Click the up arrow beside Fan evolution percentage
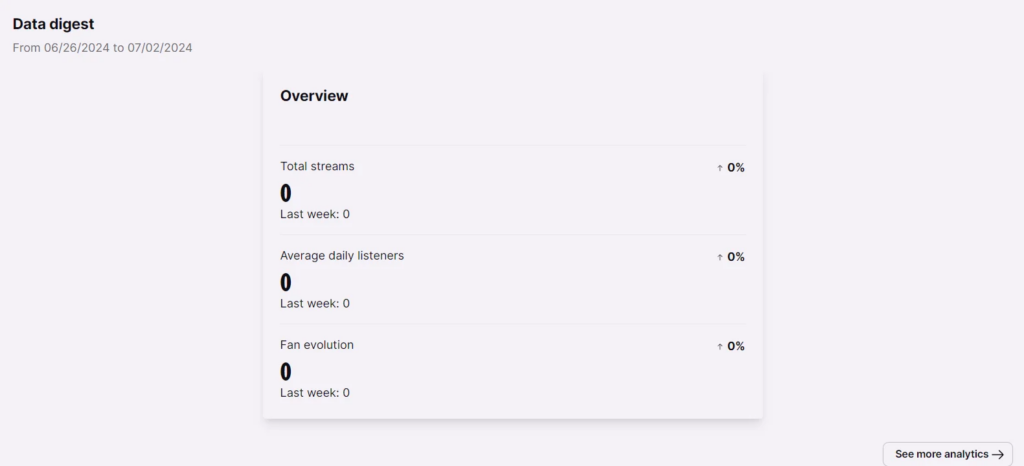 [x=720, y=347]
